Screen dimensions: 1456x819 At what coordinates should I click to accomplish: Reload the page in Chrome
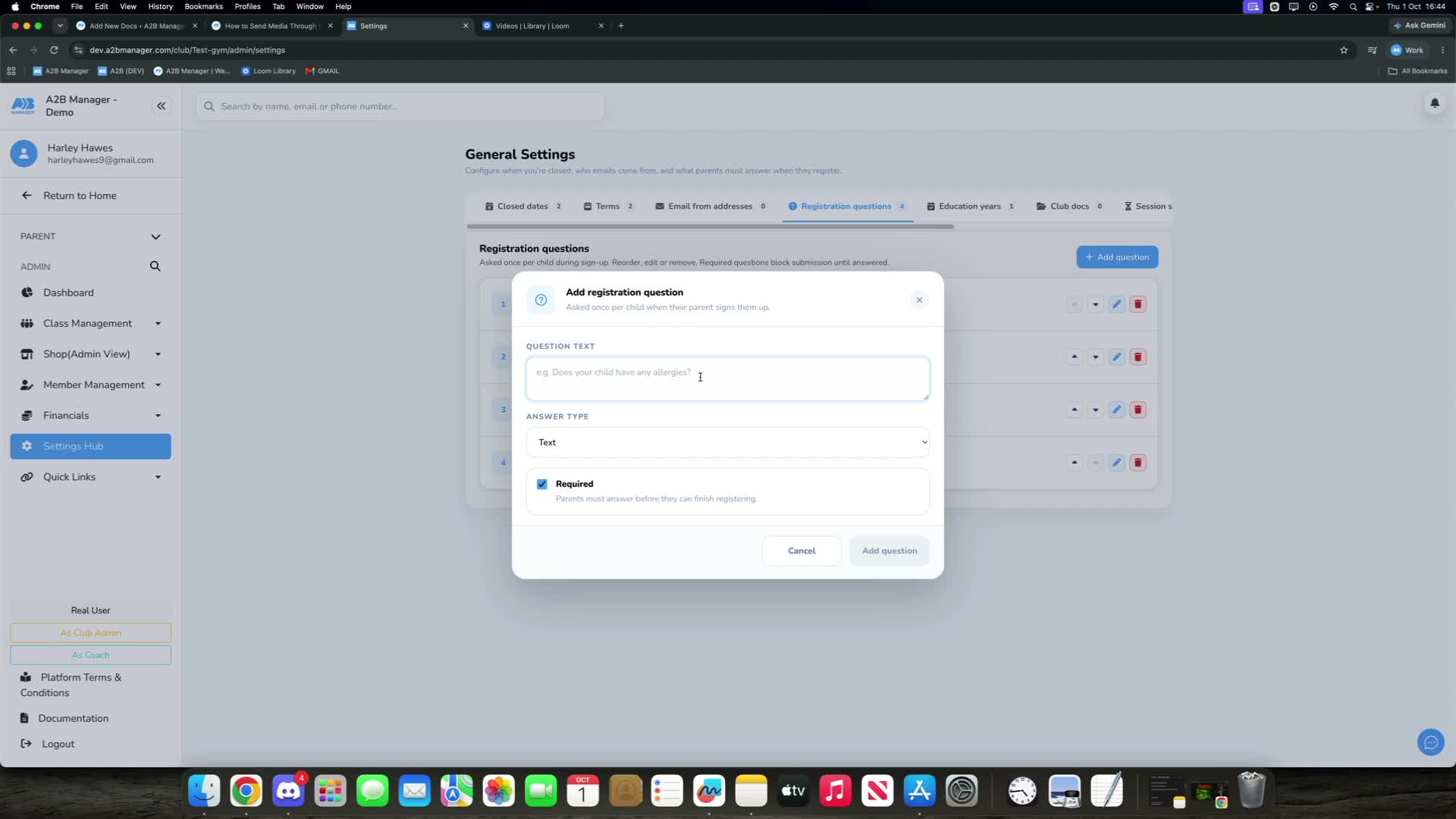tap(54, 50)
